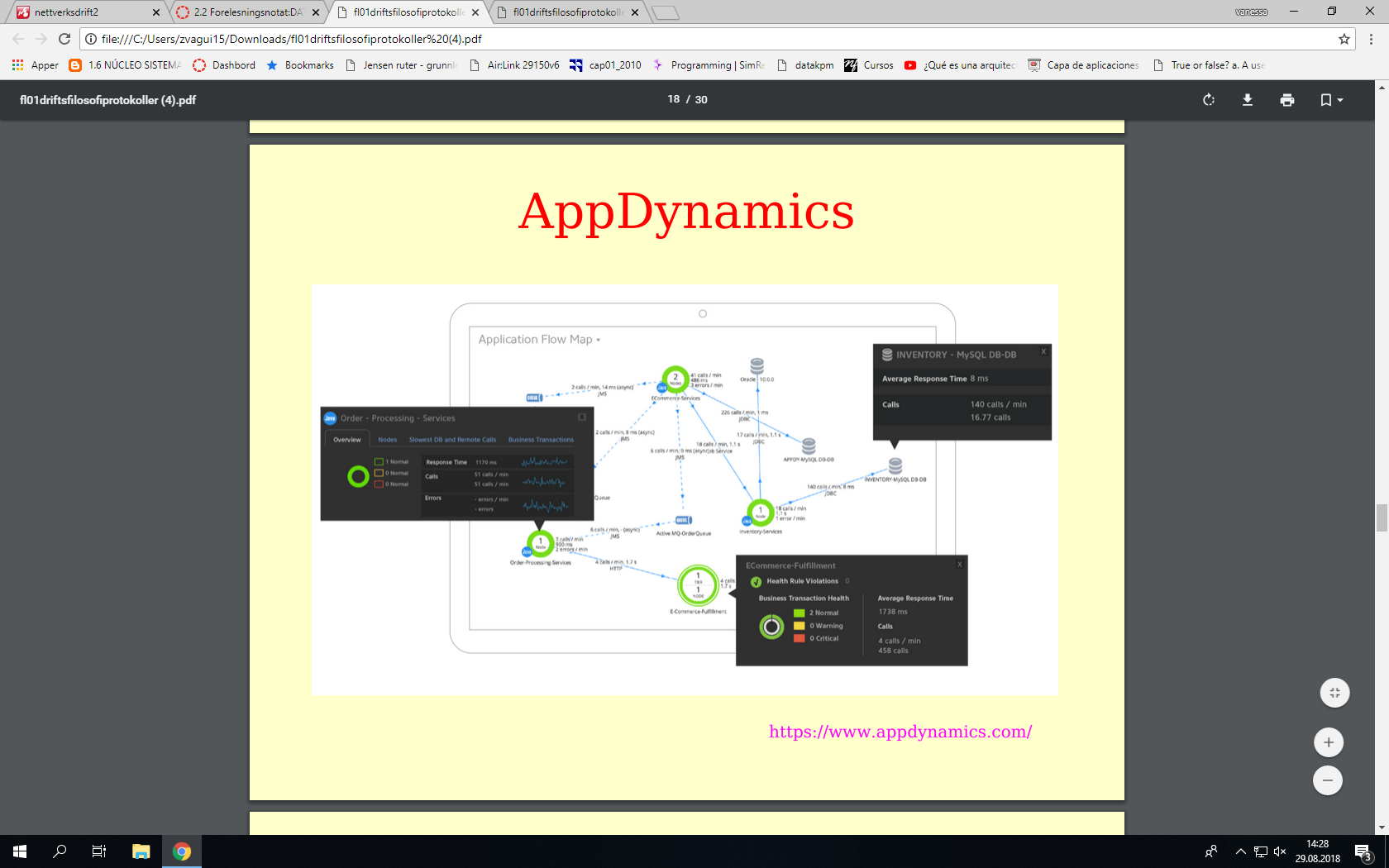Screen dimensions: 1389x868
Task: Click the scrollbar down arrow
Action: pos(1382,828)
